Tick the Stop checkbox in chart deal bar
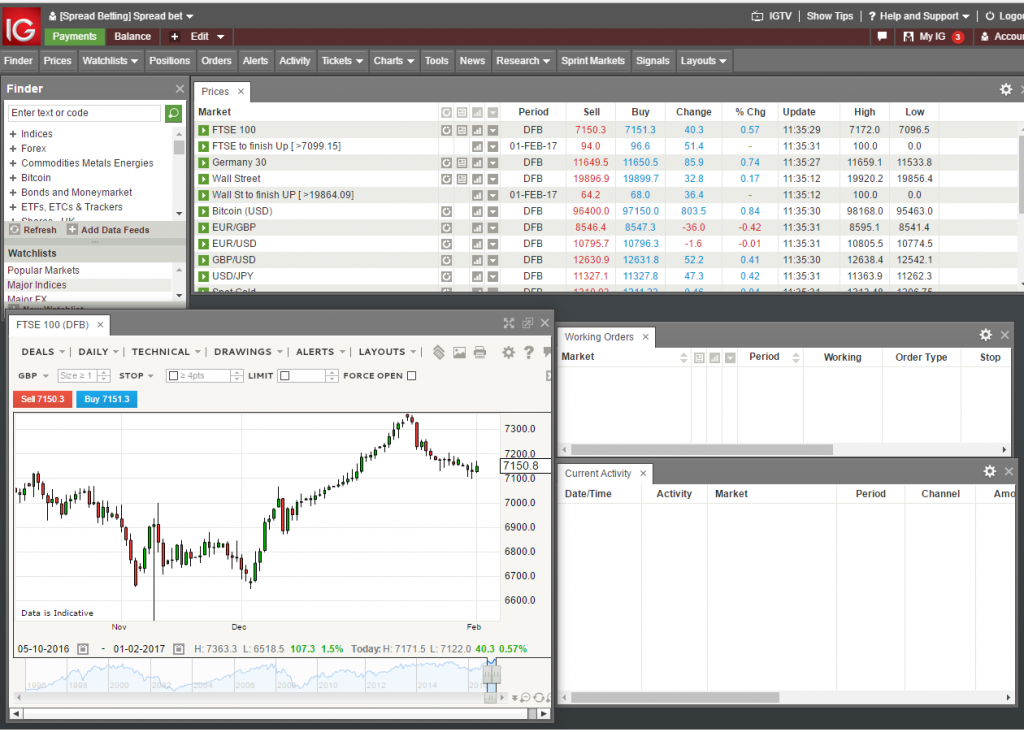Viewport: 1024px width, 732px height. [173, 376]
